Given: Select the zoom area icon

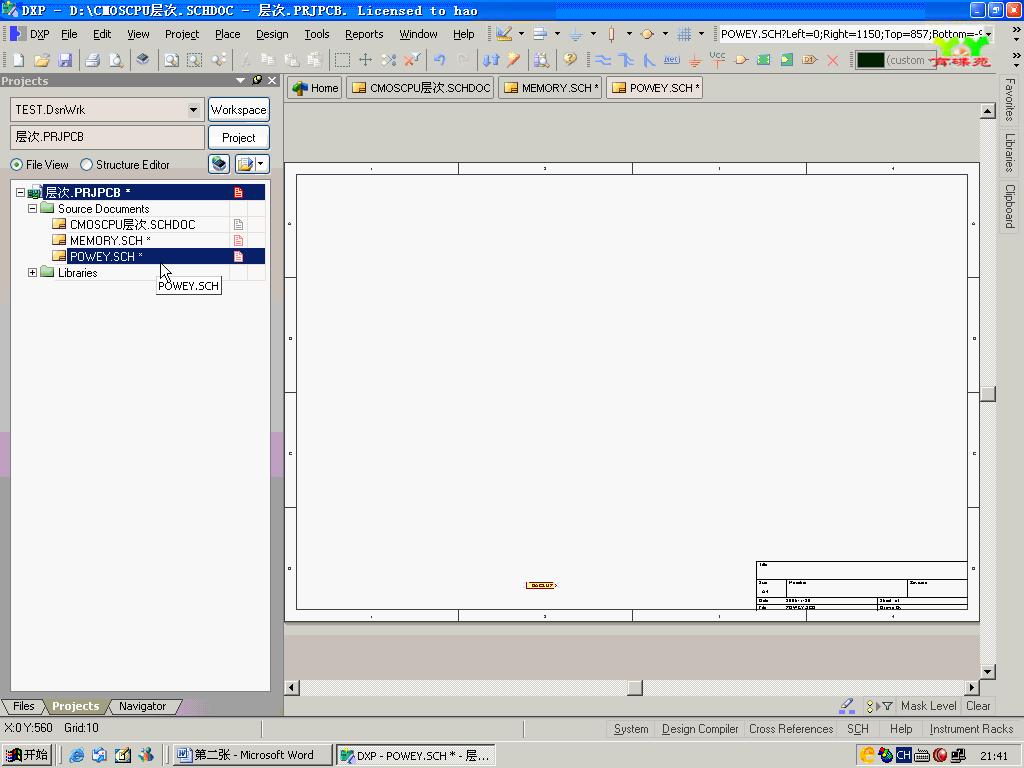Looking at the screenshot, I should 195,60.
